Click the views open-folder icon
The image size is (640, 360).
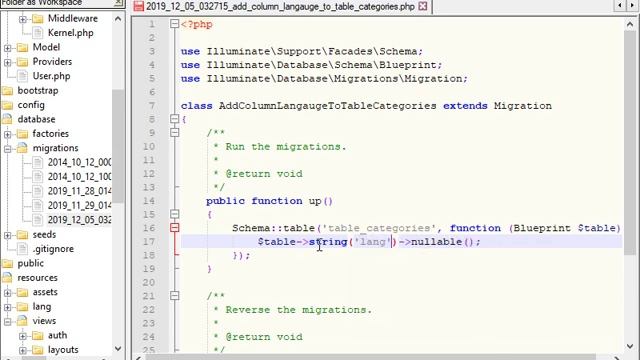click(x=22, y=321)
